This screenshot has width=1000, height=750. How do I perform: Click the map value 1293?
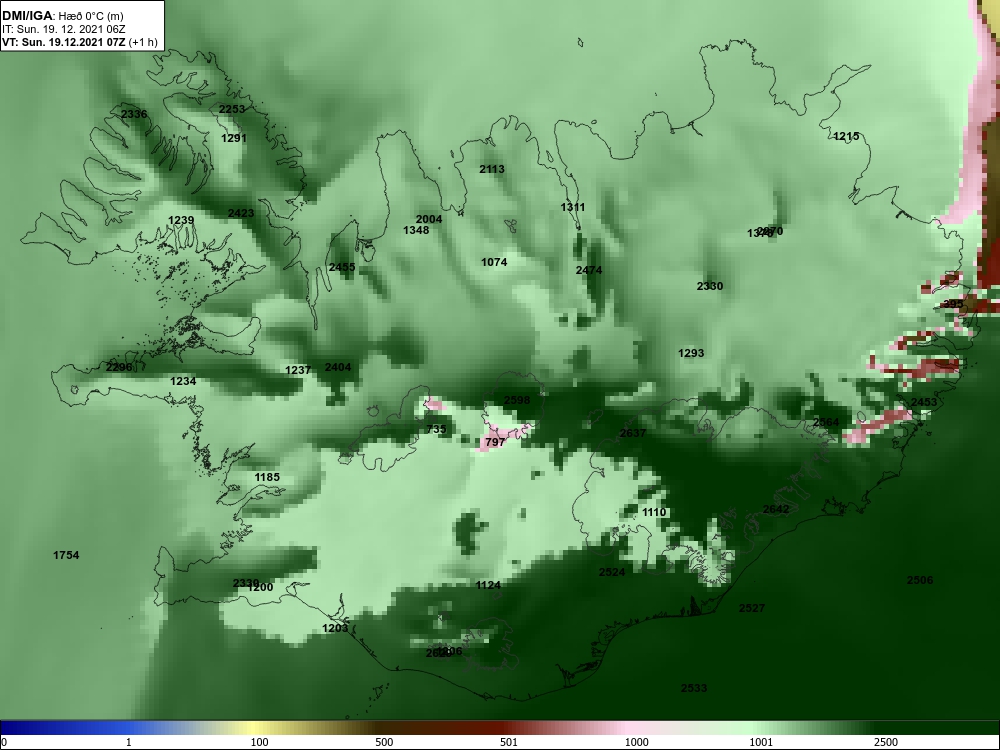click(x=691, y=353)
